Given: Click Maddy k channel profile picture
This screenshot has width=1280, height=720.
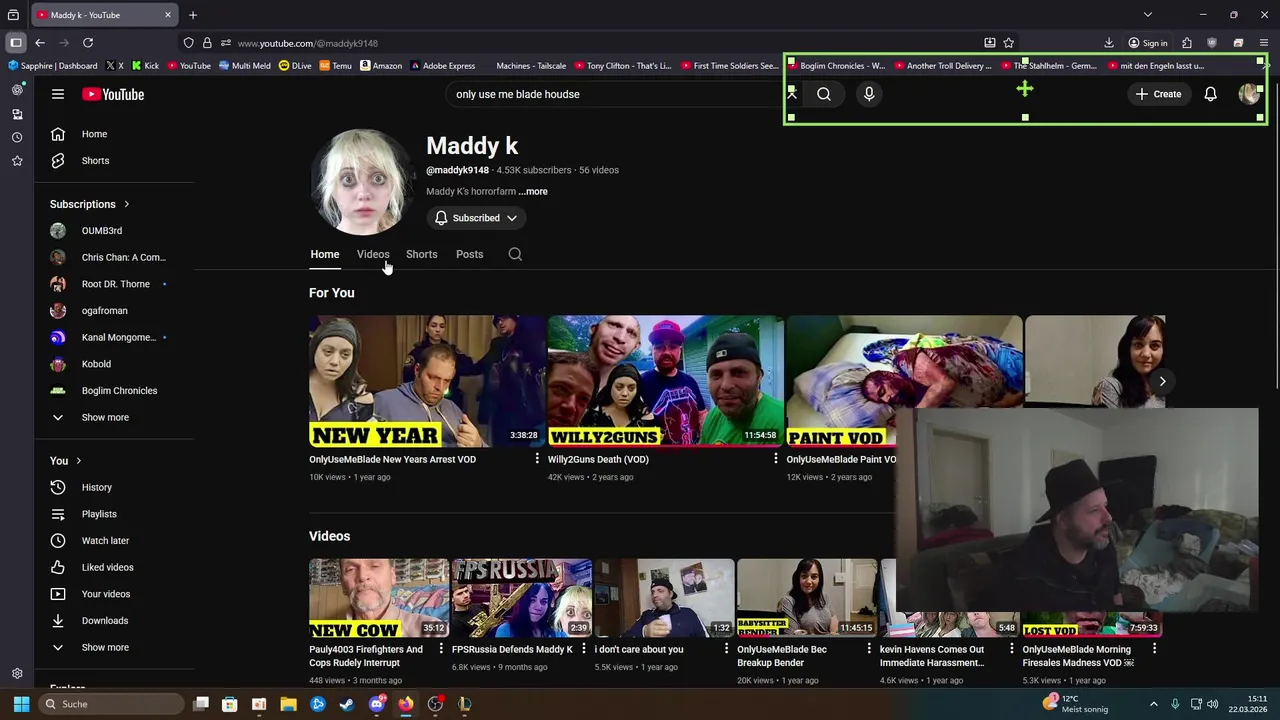Looking at the screenshot, I should pos(362,182).
